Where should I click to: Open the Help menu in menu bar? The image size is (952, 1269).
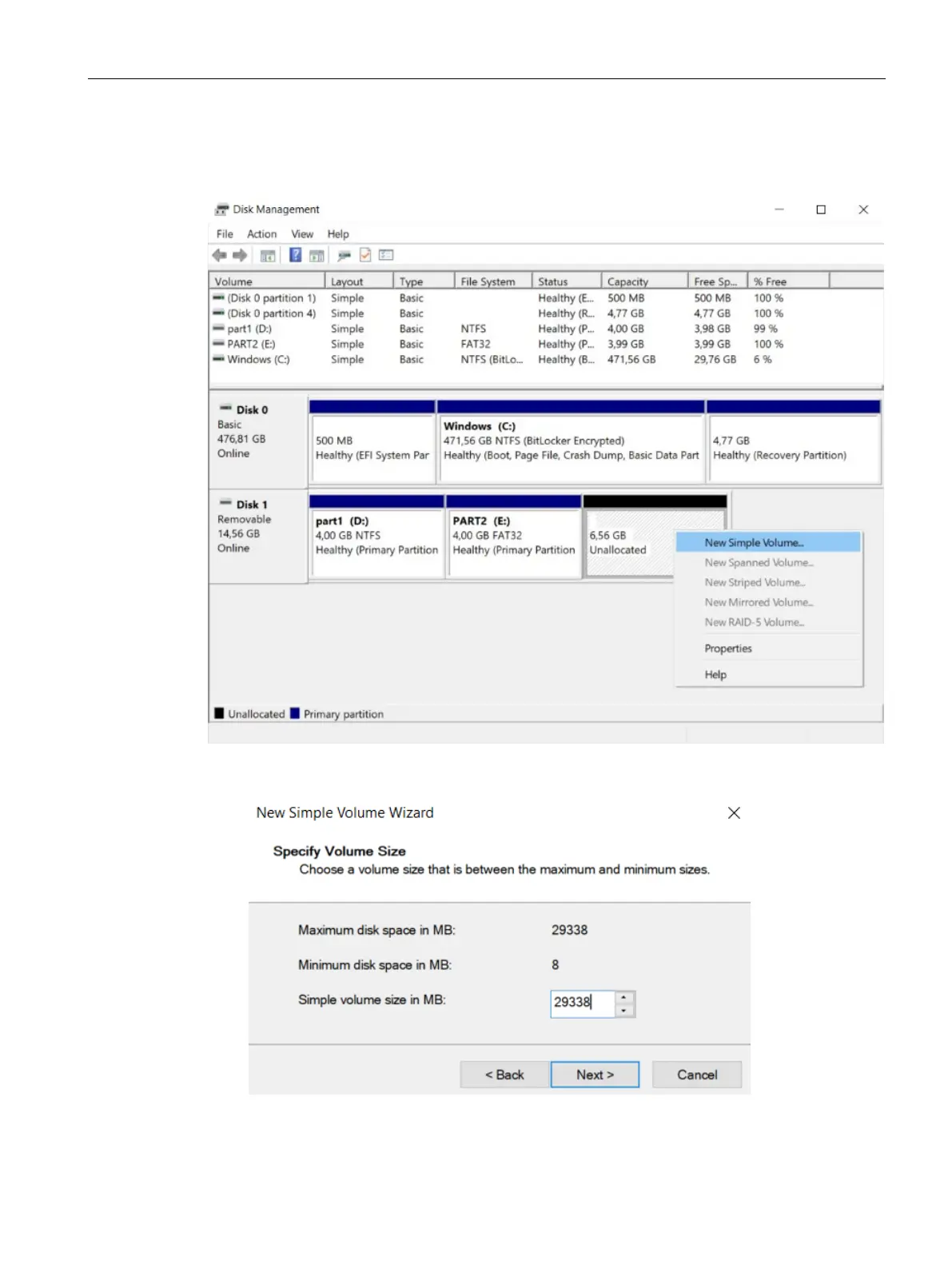click(x=338, y=234)
